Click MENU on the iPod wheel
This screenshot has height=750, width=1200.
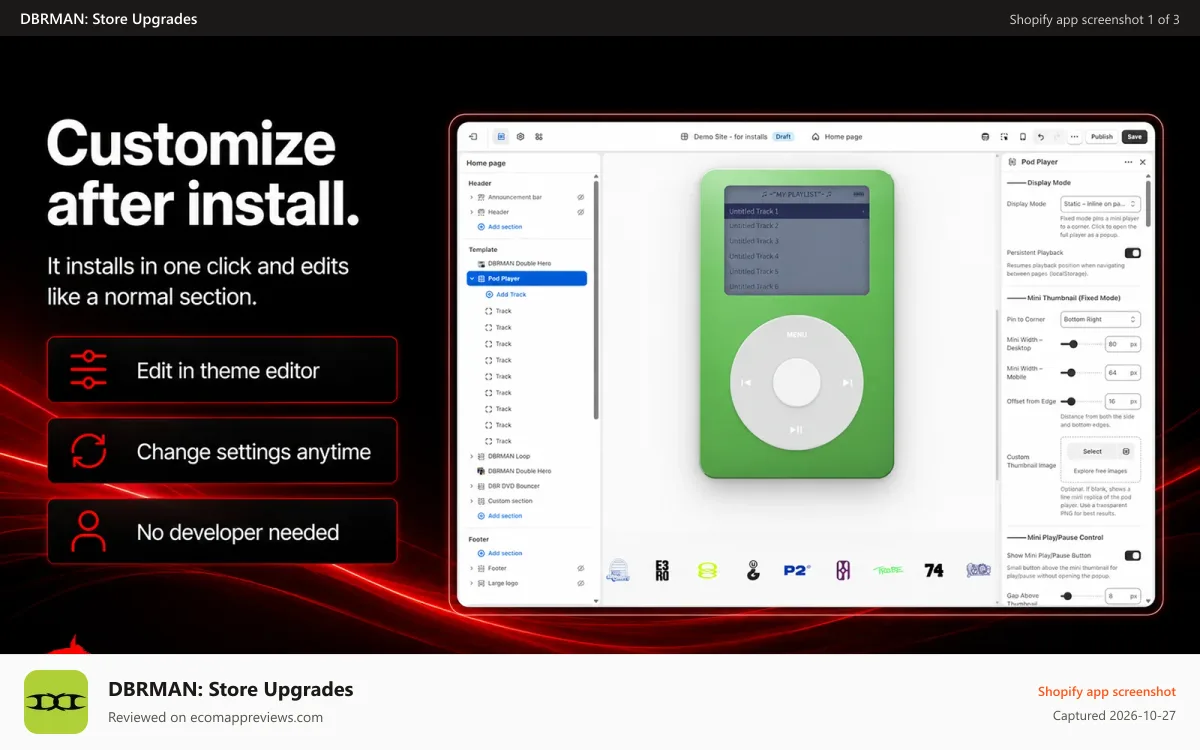(796, 334)
